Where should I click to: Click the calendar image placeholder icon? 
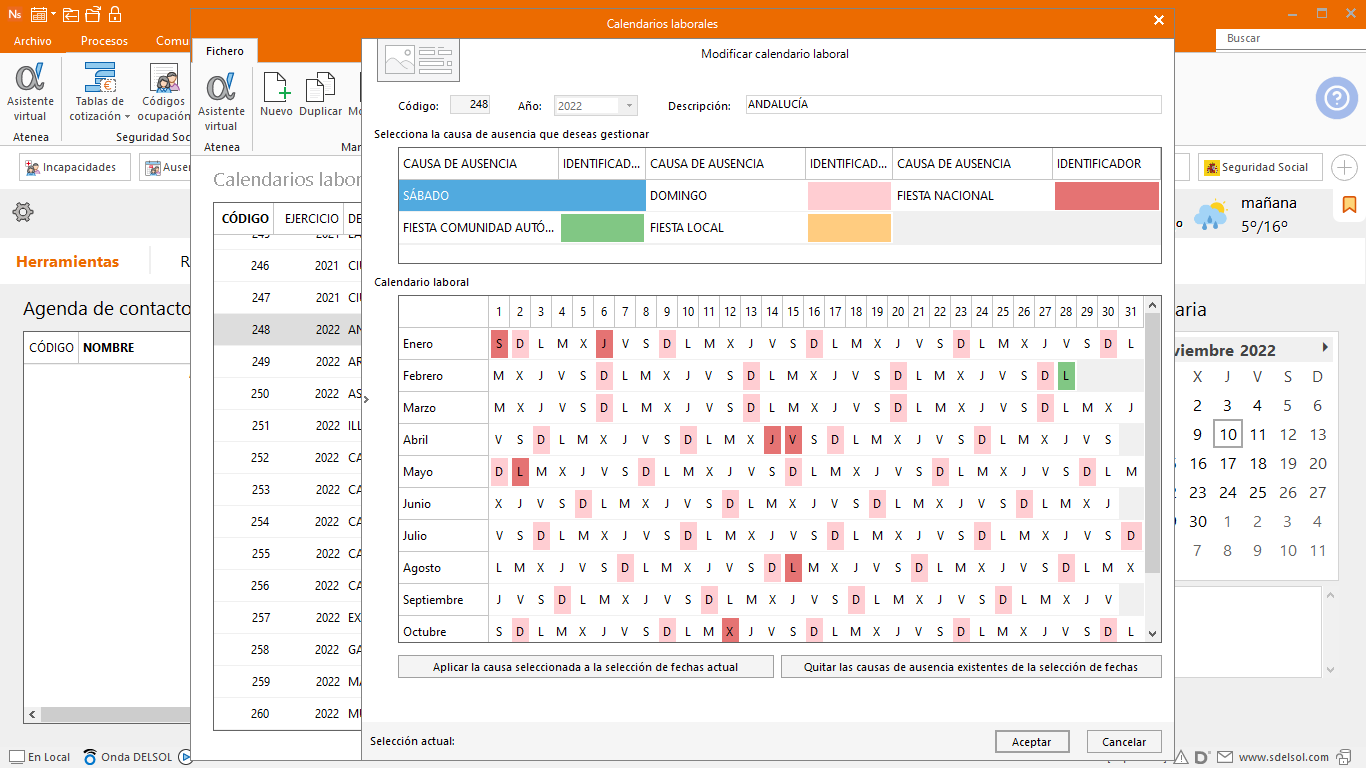coord(418,60)
